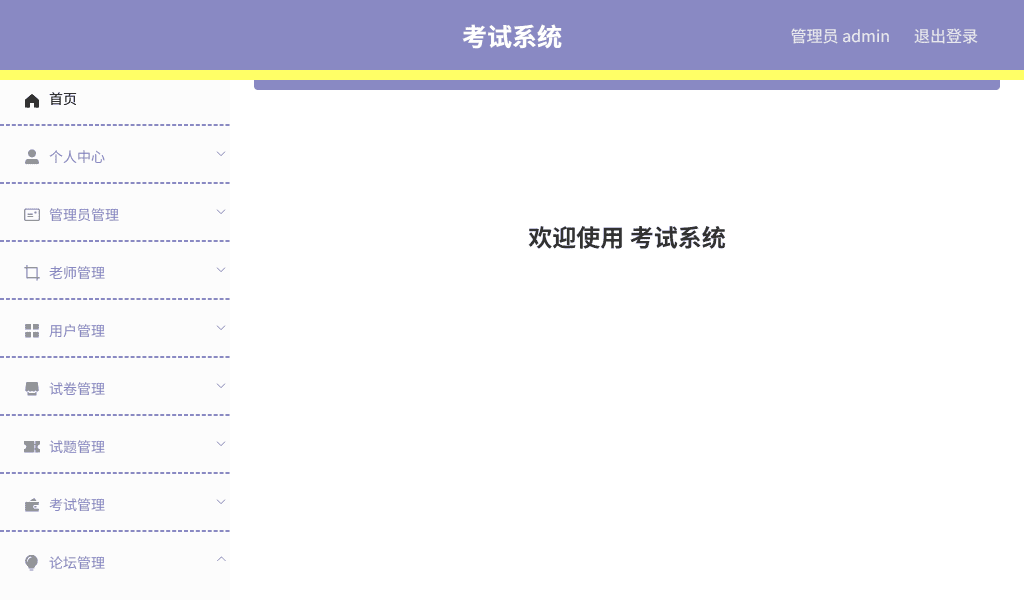Click the 管理员管理 card icon
The image size is (1024, 600).
(31, 214)
